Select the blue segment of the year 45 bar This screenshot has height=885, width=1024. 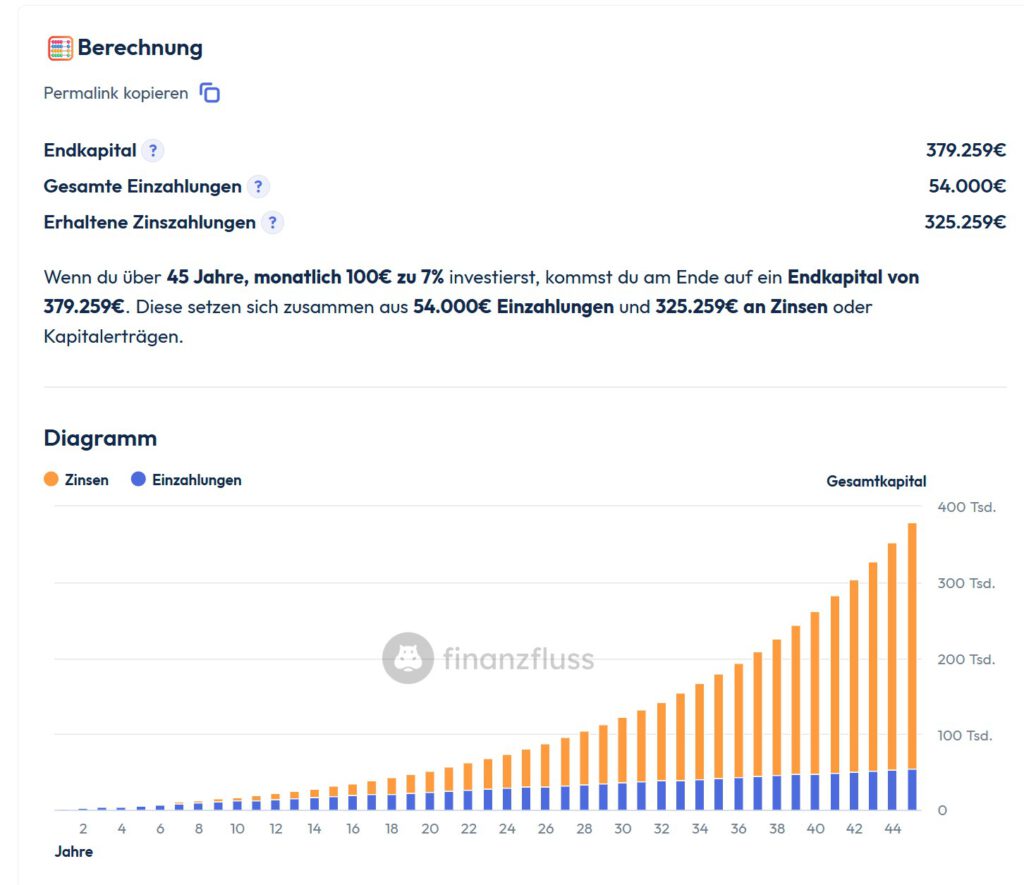click(911, 790)
